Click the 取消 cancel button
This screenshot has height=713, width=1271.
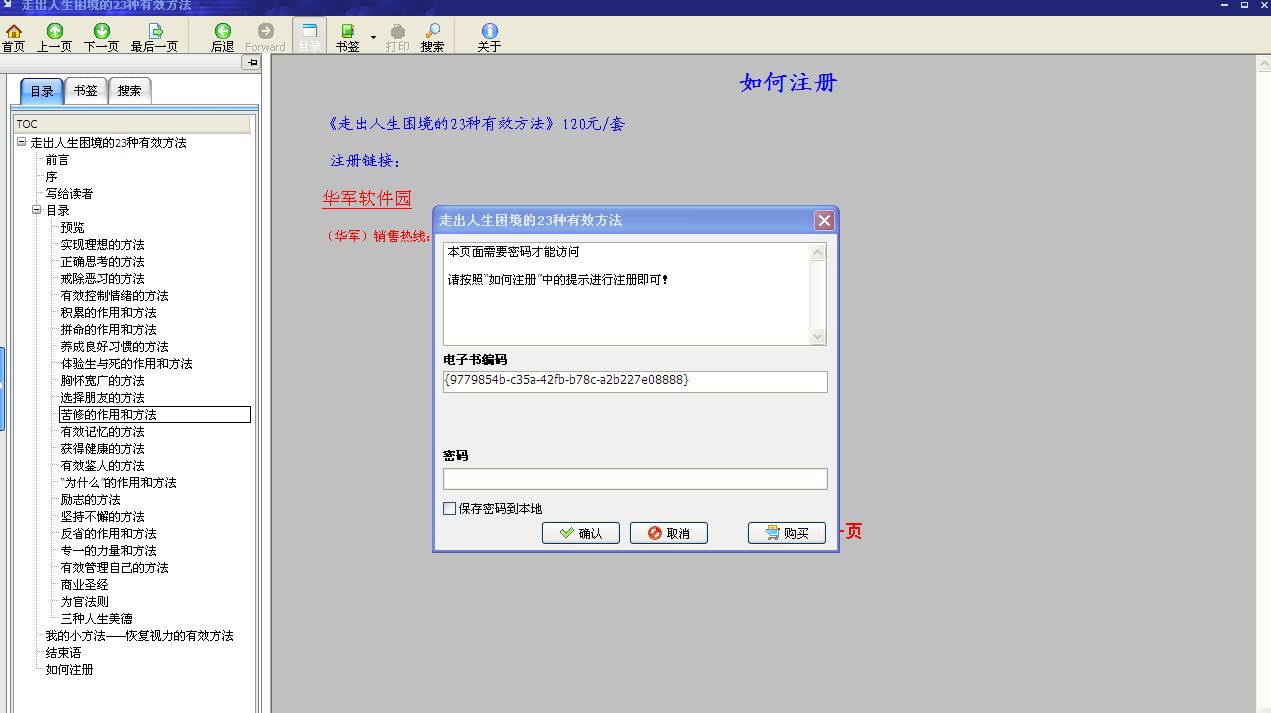[x=669, y=533]
